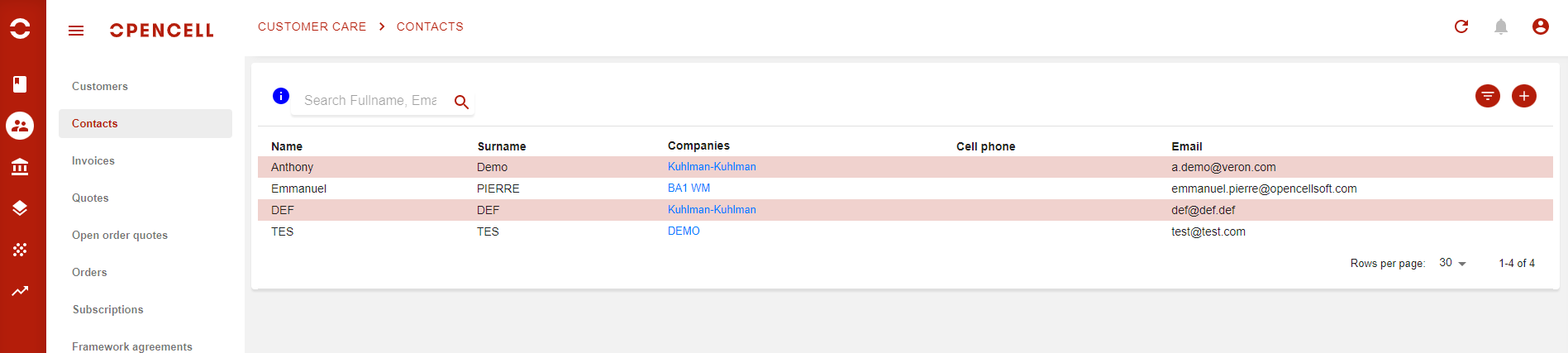
Task: Click the search magnifier icon
Action: [462, 102]
